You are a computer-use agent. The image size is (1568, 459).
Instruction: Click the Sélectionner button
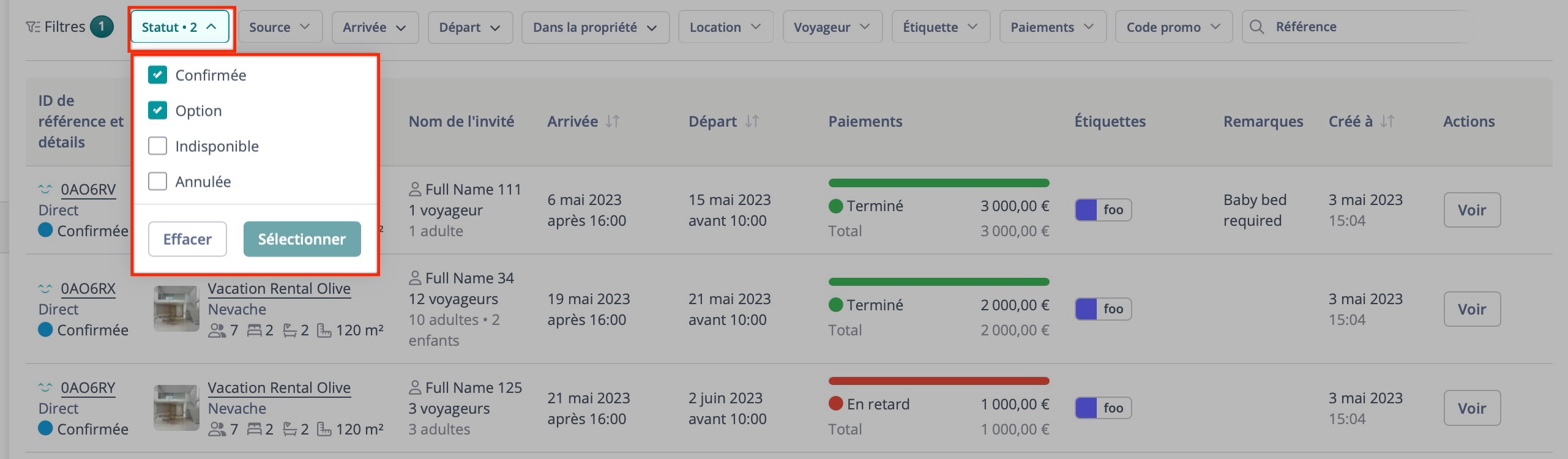click(x=302, y=239)
